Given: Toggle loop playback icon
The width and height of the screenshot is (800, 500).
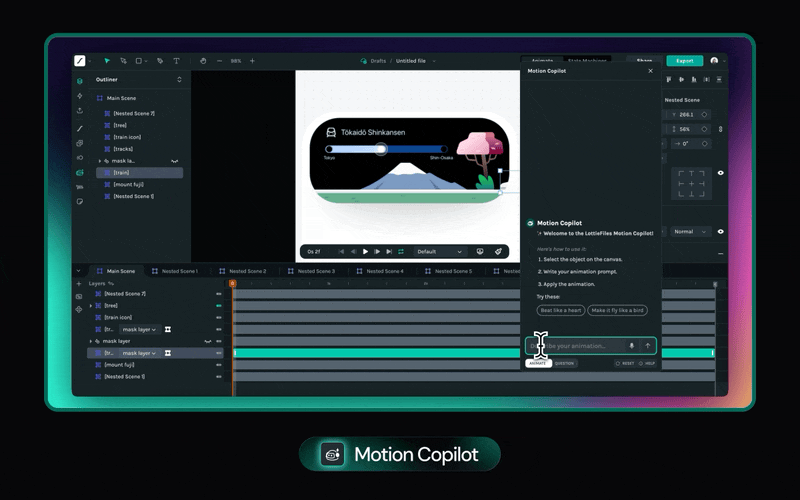Looking at the screenshot, I should pyautogui.click(x=401, y=252).
